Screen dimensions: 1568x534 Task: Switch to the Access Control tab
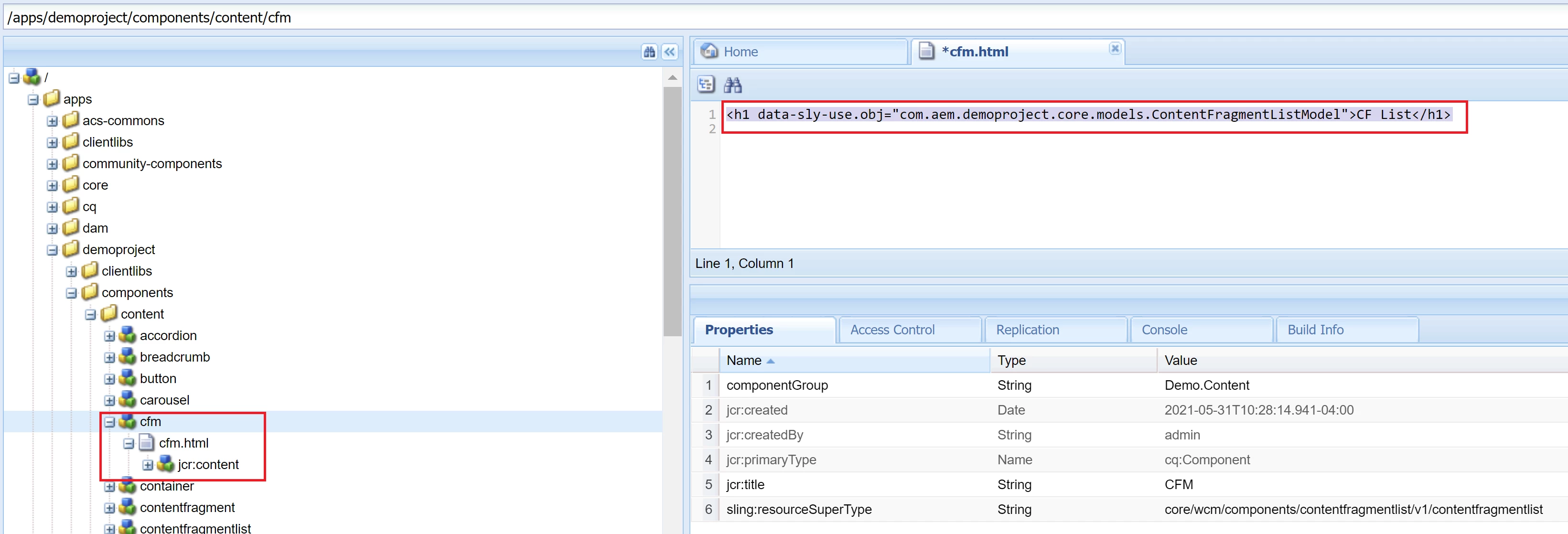coord(892,330)
